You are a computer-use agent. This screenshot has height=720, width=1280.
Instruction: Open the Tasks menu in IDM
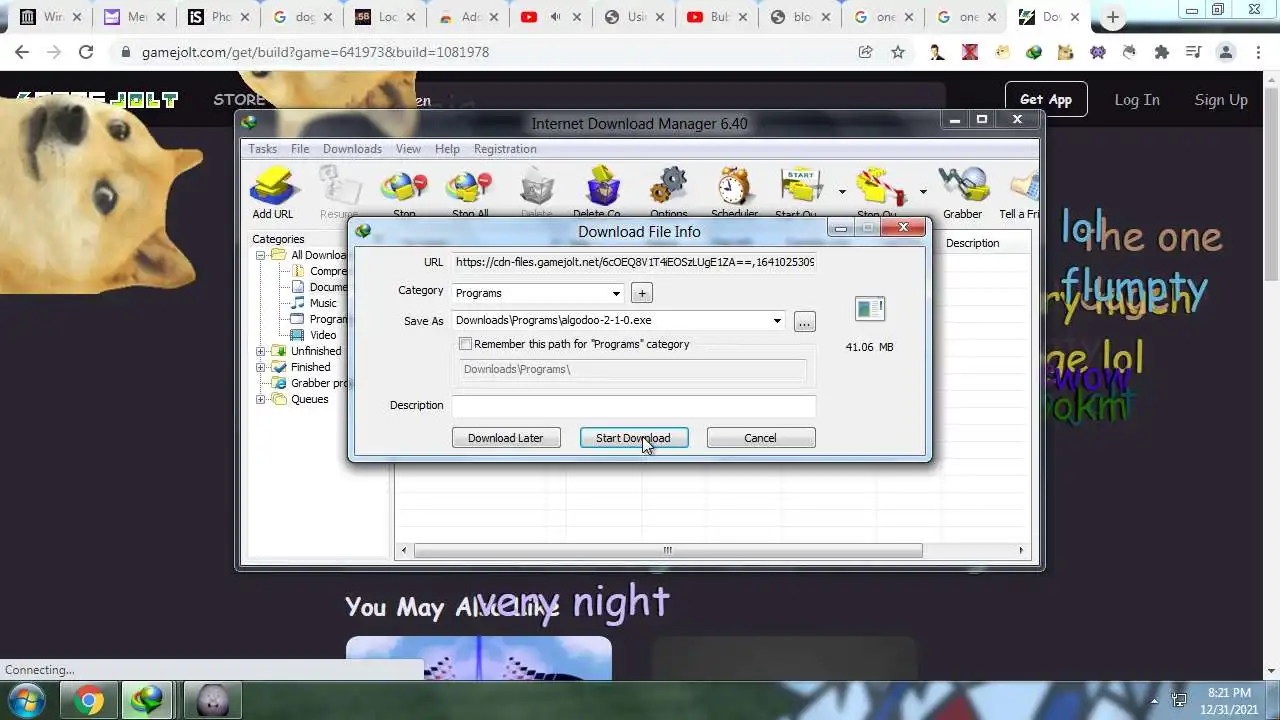(262, 149)
